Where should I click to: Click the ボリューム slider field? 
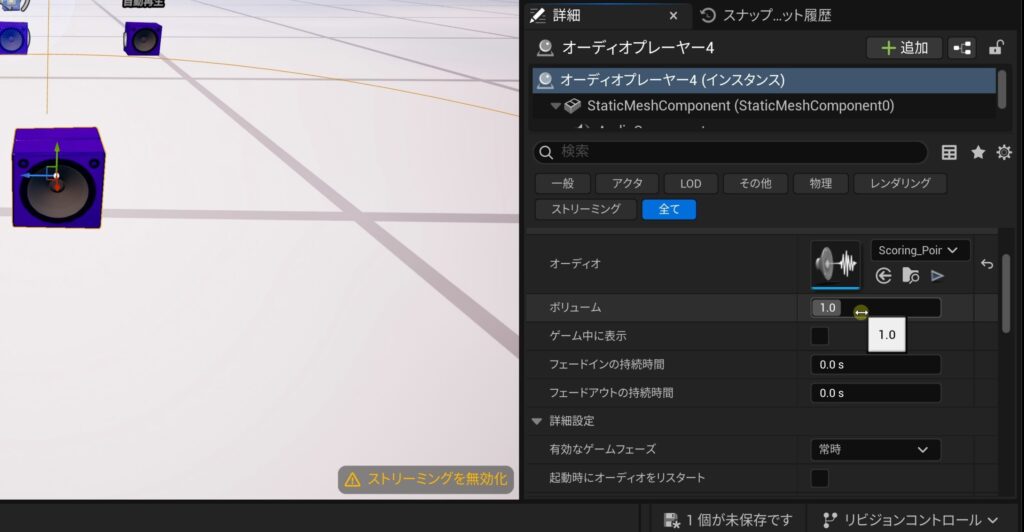(x=875, y=307)
